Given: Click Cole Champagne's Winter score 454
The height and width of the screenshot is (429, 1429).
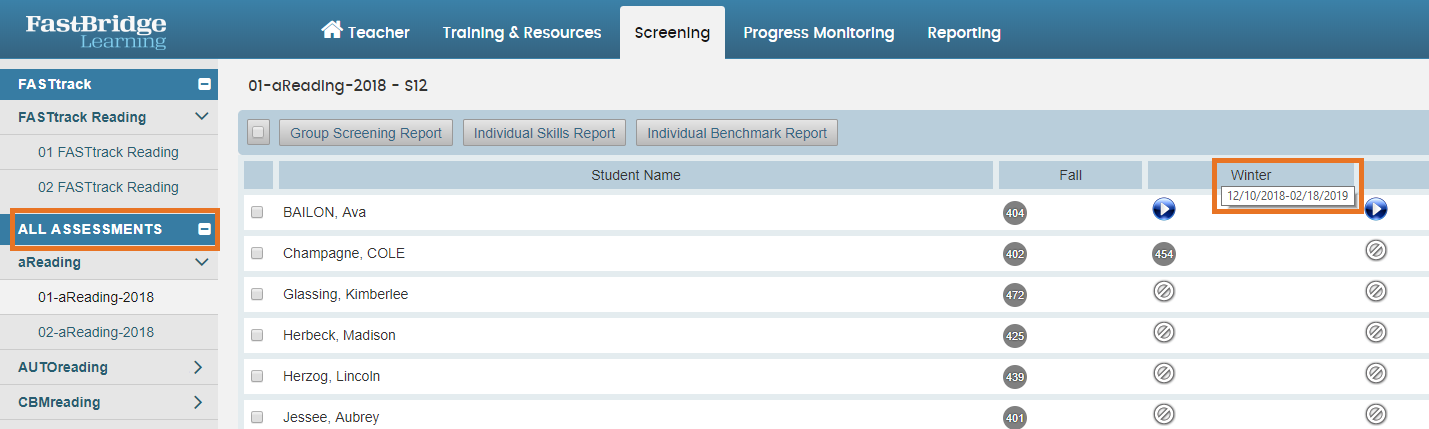Looking at the screenshot, I should [x=1163, y=254].
